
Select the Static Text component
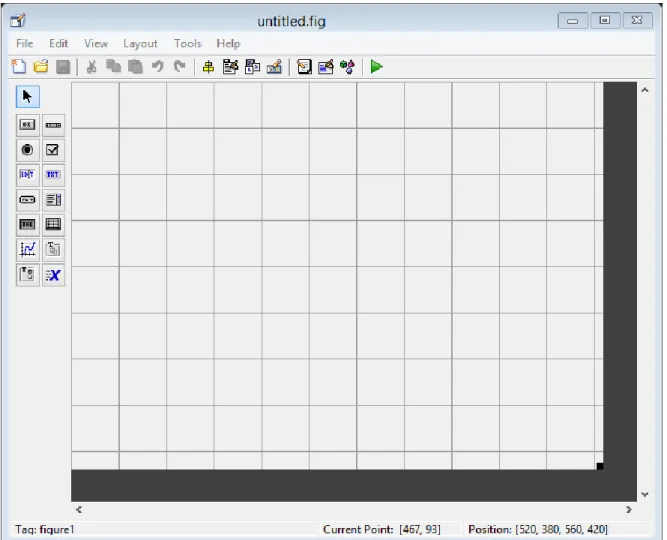53,175
